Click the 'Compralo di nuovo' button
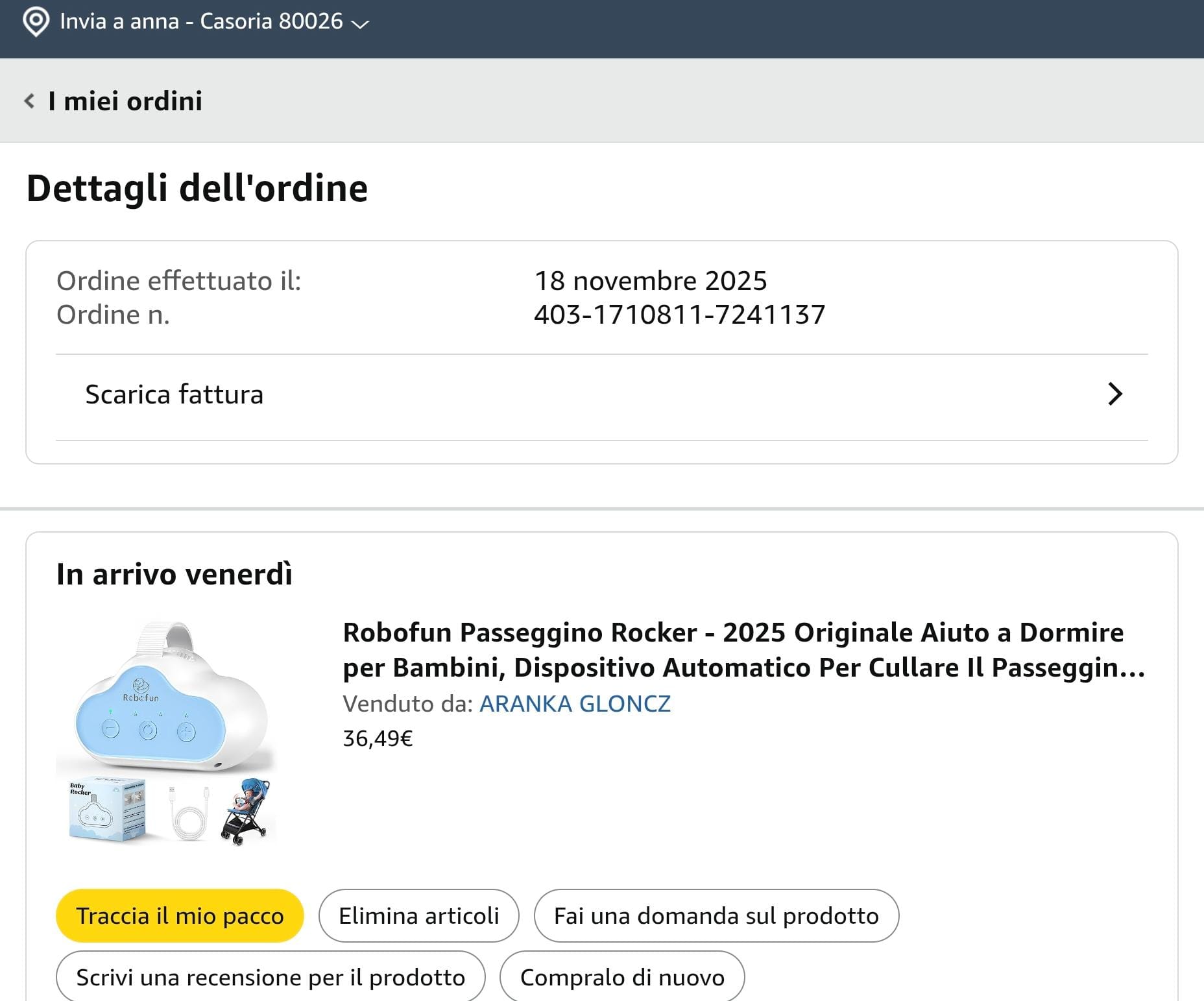 click(x=621, y=977)
